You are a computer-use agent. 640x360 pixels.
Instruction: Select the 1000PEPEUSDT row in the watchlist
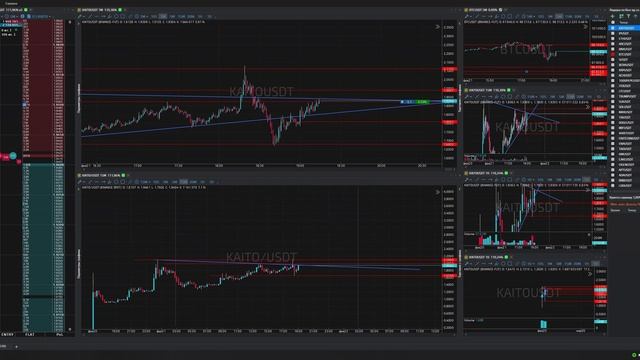point(624,80)
